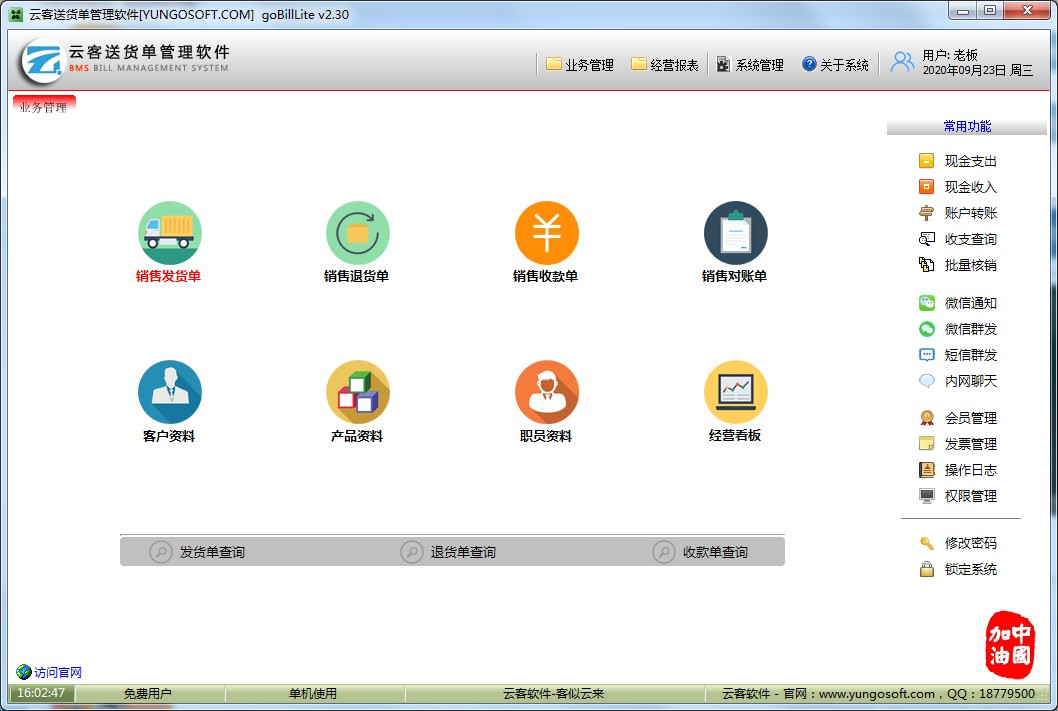The height and width of the screenshot is (711, 1058).
Task: Open the 业务管理 menu
Action: tap(580, 65)
